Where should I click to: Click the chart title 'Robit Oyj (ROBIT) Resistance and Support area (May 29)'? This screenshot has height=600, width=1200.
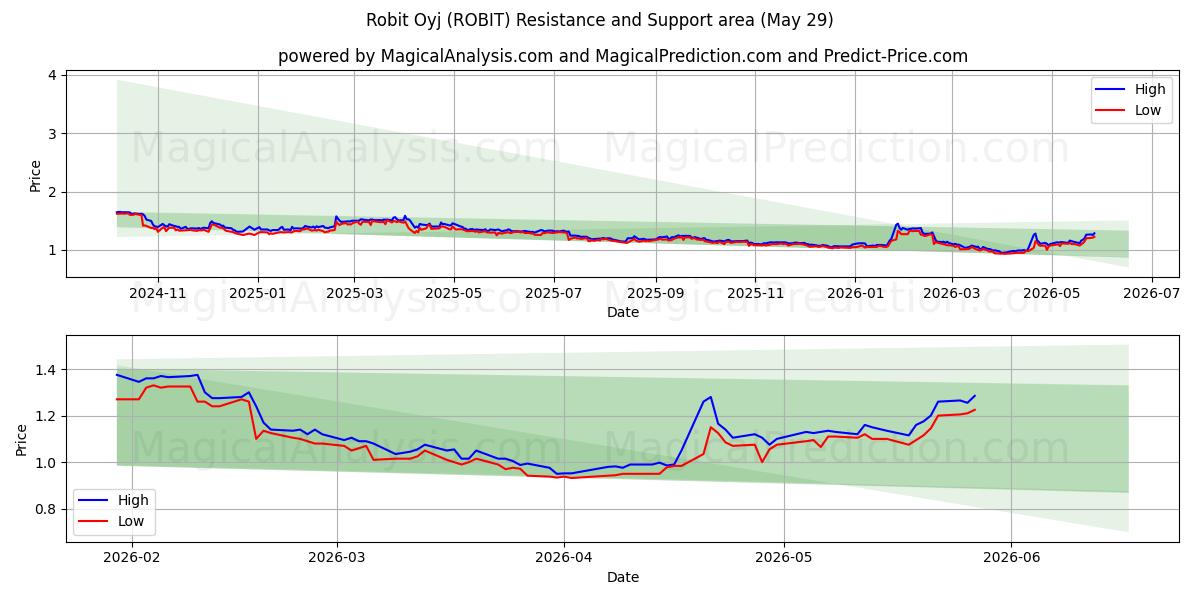[x=600, y=20]
